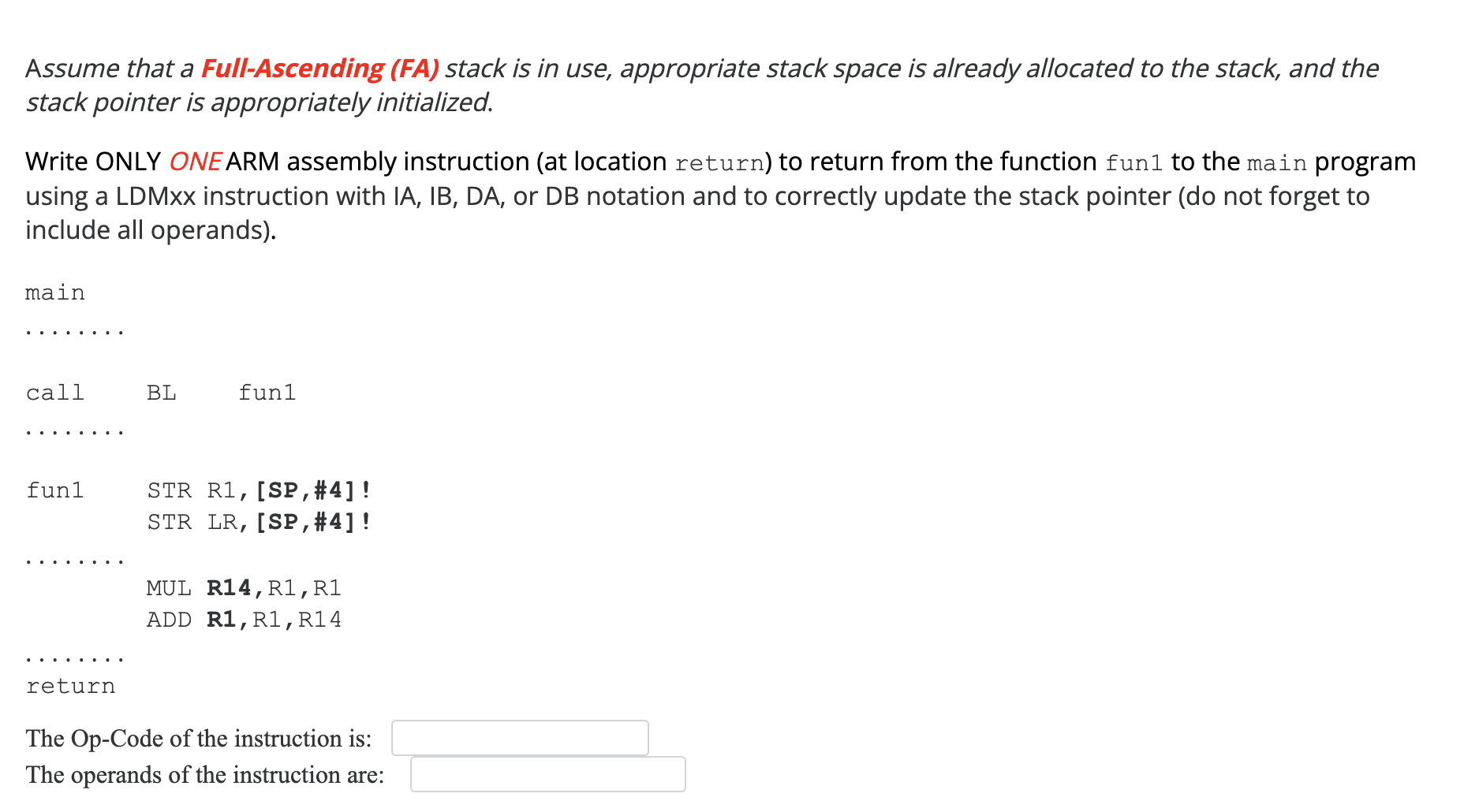This screenshot has height=812, width=1464.
Task: Click the word ONE highlighted in red
Action: 193,162
